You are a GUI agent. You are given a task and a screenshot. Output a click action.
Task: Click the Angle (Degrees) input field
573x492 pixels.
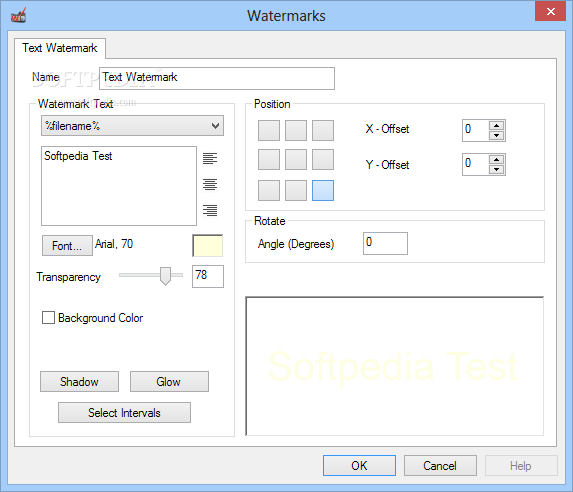pyautogui.click(x=385, y=243)
